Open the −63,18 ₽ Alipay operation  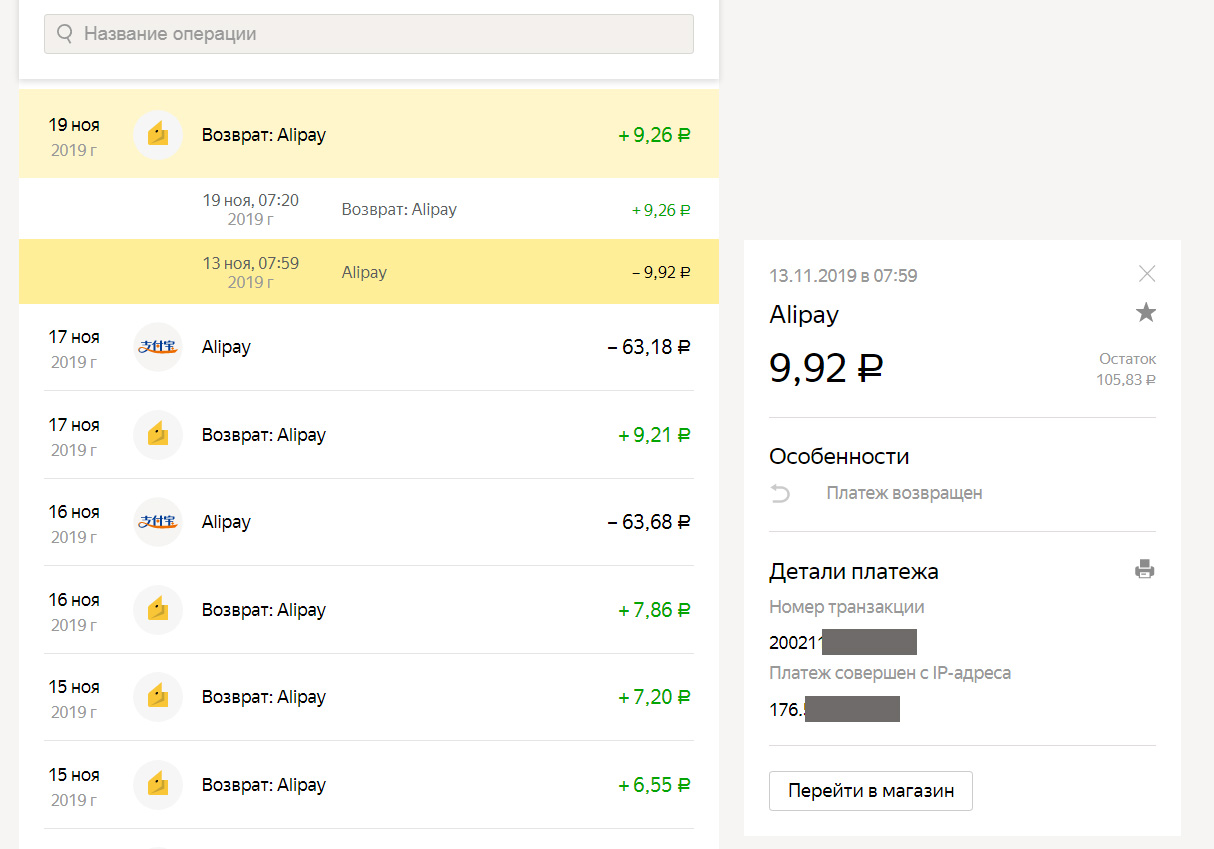pos(369,347)
